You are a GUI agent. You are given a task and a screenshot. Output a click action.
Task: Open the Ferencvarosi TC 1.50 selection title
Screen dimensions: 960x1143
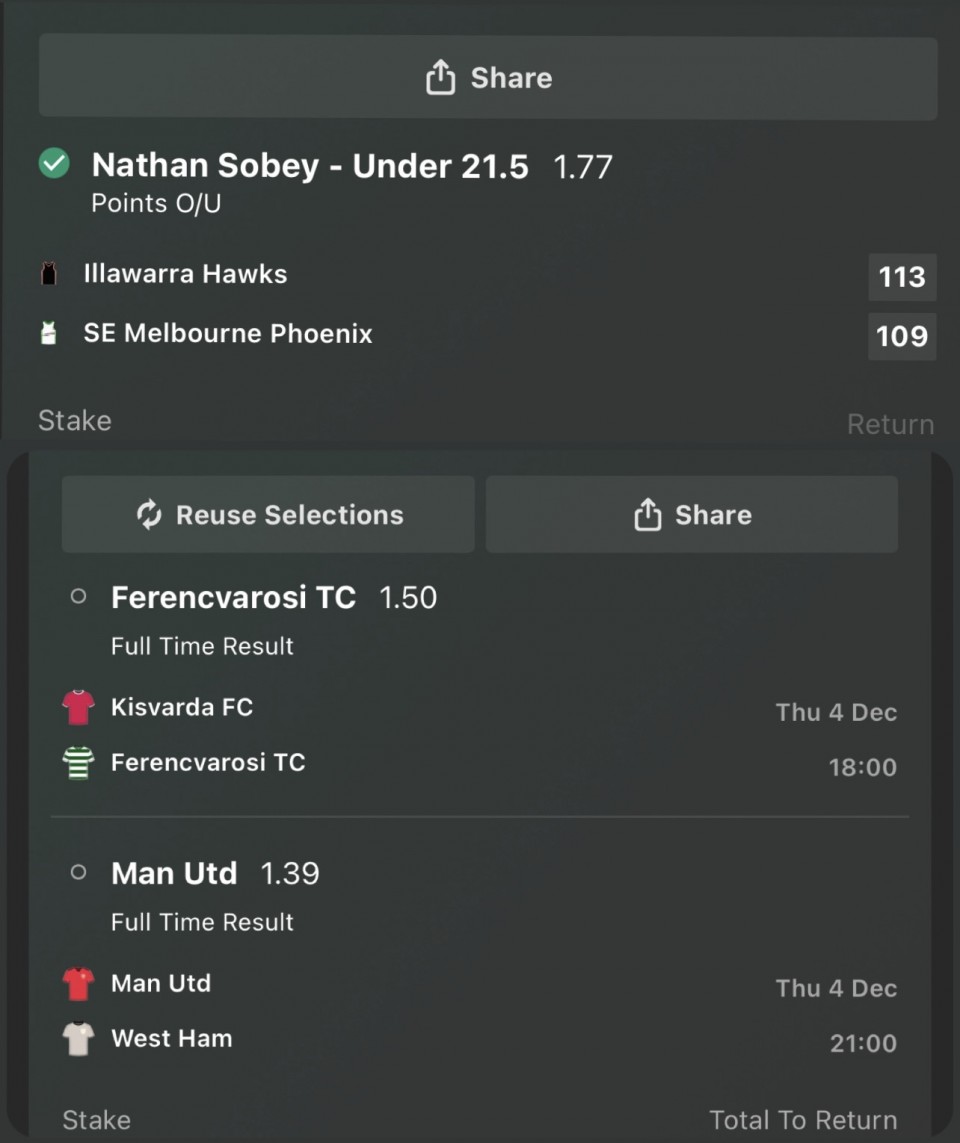click(233, 598)
